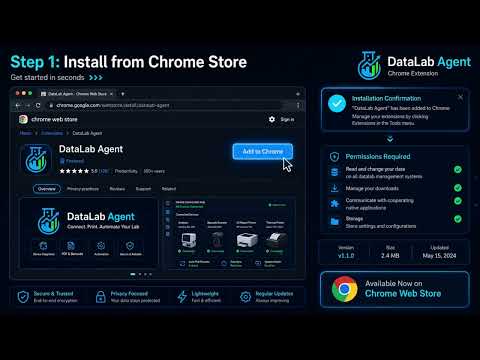Click the database permission icon
Screen dimensions: 480x360
click(x=334, y=172)
